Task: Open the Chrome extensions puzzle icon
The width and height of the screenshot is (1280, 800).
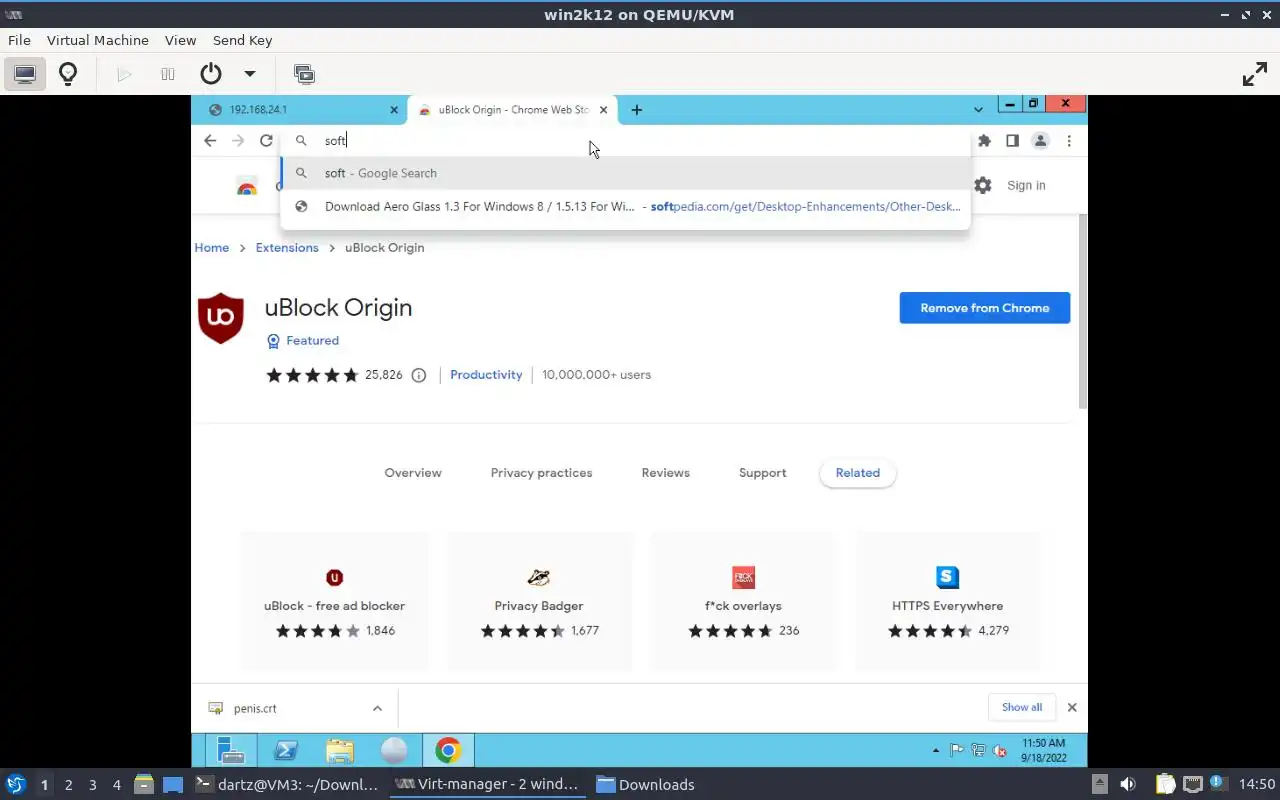Action: tap(984, 141)
